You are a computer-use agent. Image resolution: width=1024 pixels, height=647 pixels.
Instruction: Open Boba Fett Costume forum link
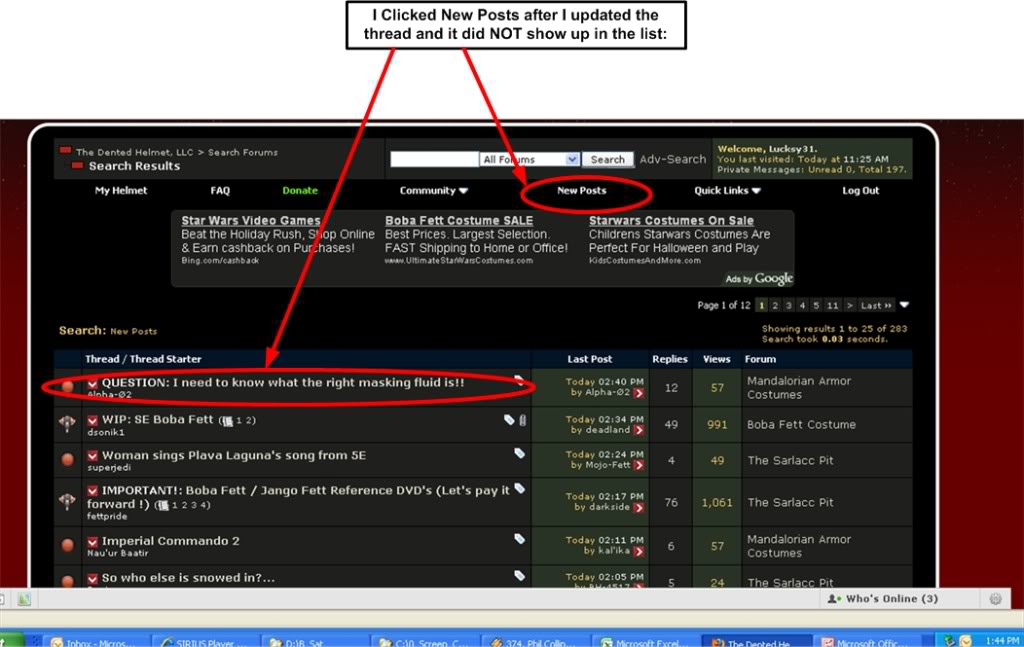click(x=801, y=424)
